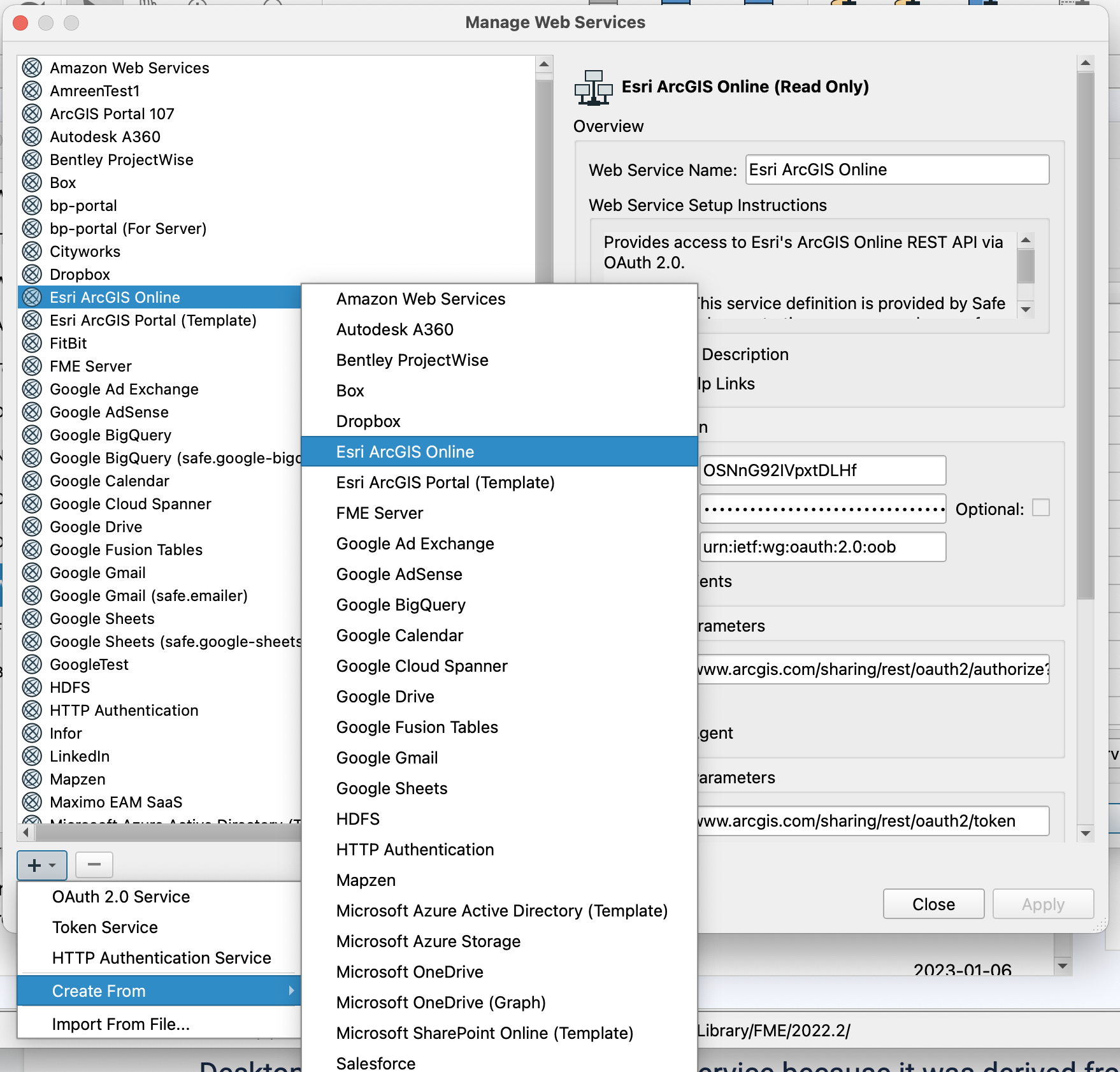Screen dimensions: 1120x1072
Task: Click the icon next to the Box list entry
Action: (x=32, y=182)
